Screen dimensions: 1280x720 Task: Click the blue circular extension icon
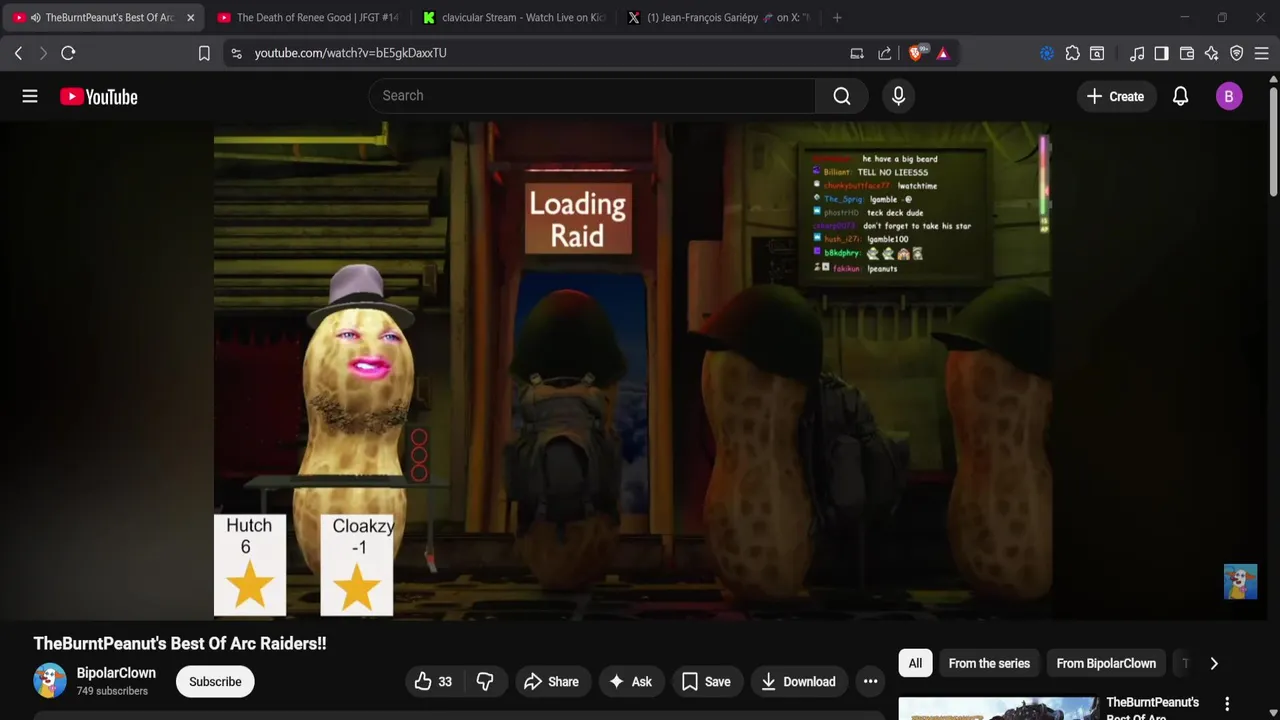1047,53
